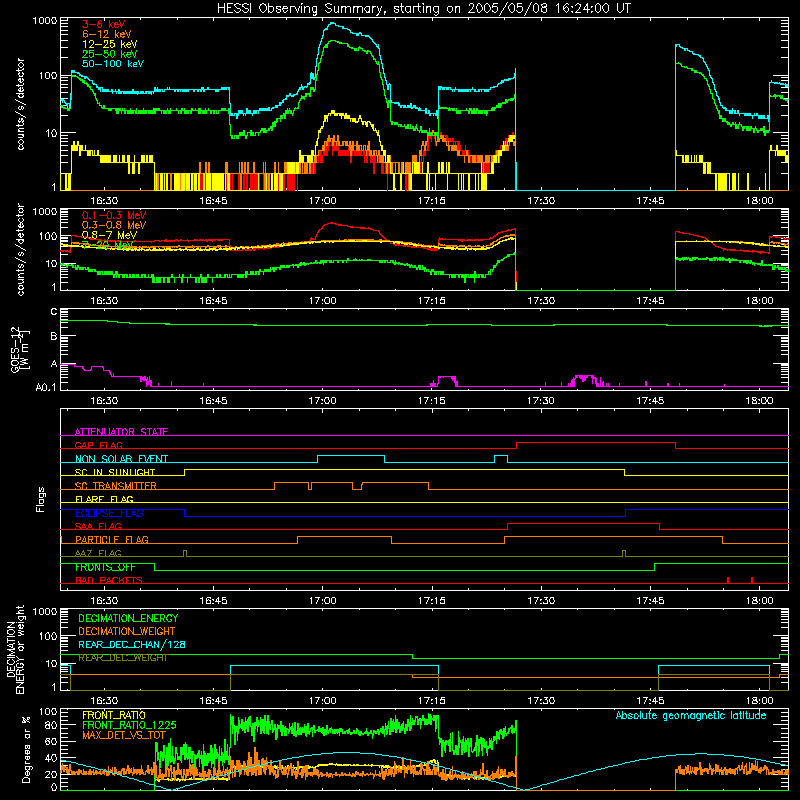Select the REAR_DEC_WEIGHT legend entry
800x800 pixels.
pyautogui.click(x=122, y=658)
